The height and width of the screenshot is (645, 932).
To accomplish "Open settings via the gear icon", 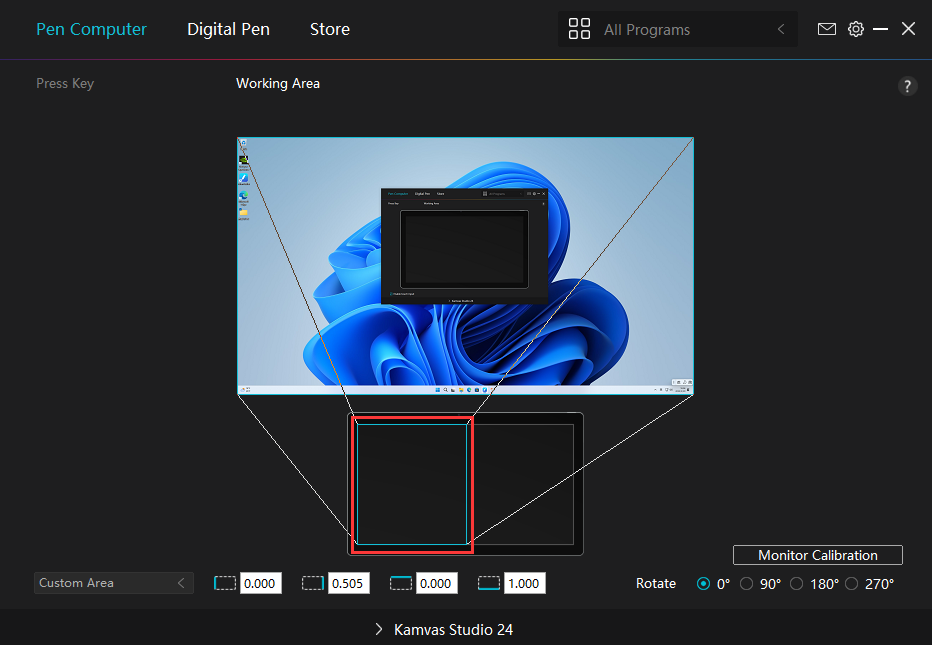I will [x=855, y=29].
